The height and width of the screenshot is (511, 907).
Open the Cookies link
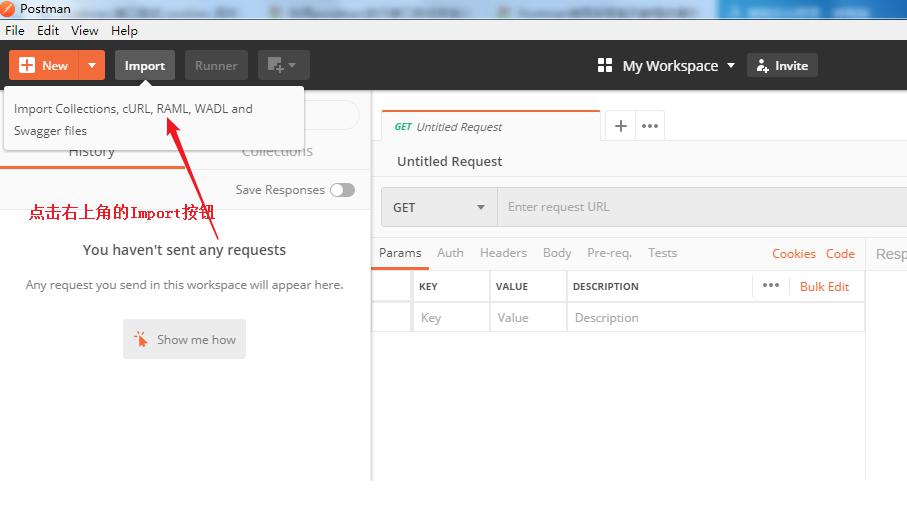tap(793, 254)
